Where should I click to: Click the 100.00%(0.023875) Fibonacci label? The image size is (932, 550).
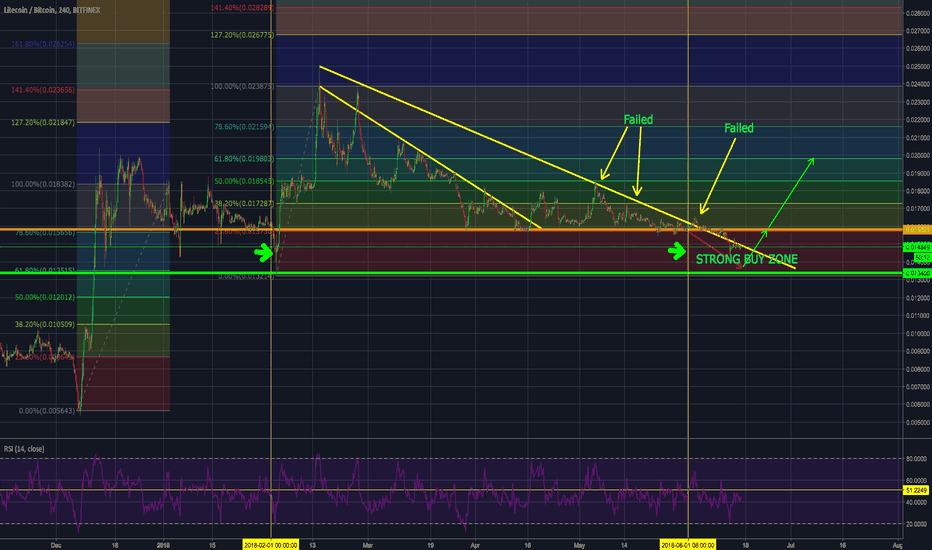[243, 86]
